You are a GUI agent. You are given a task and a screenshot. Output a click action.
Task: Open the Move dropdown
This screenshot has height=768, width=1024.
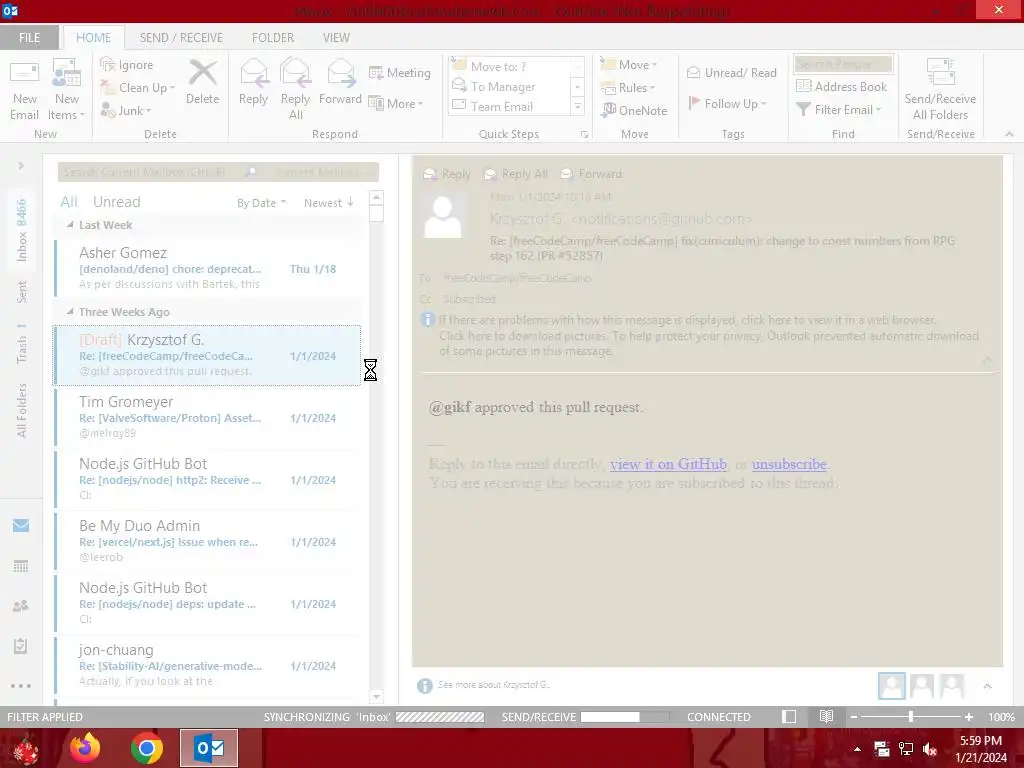[x=628, y=65]
